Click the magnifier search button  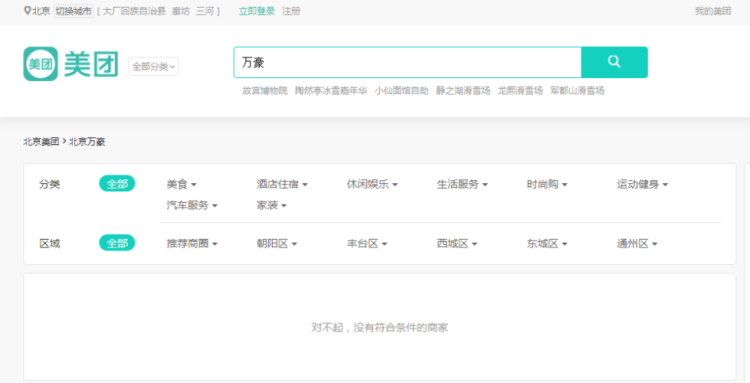click(614, 62)
